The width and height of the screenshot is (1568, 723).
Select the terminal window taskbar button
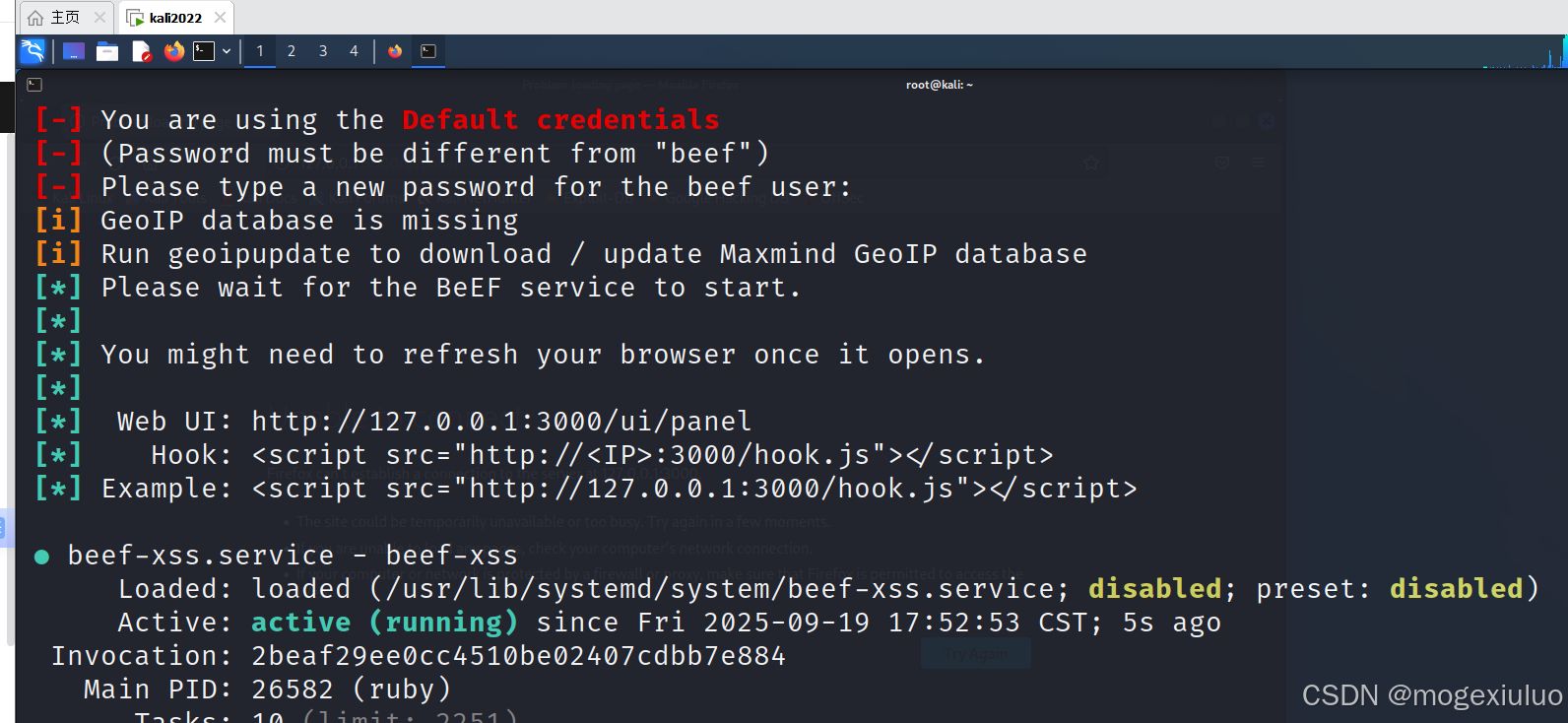tap(428, 51)
